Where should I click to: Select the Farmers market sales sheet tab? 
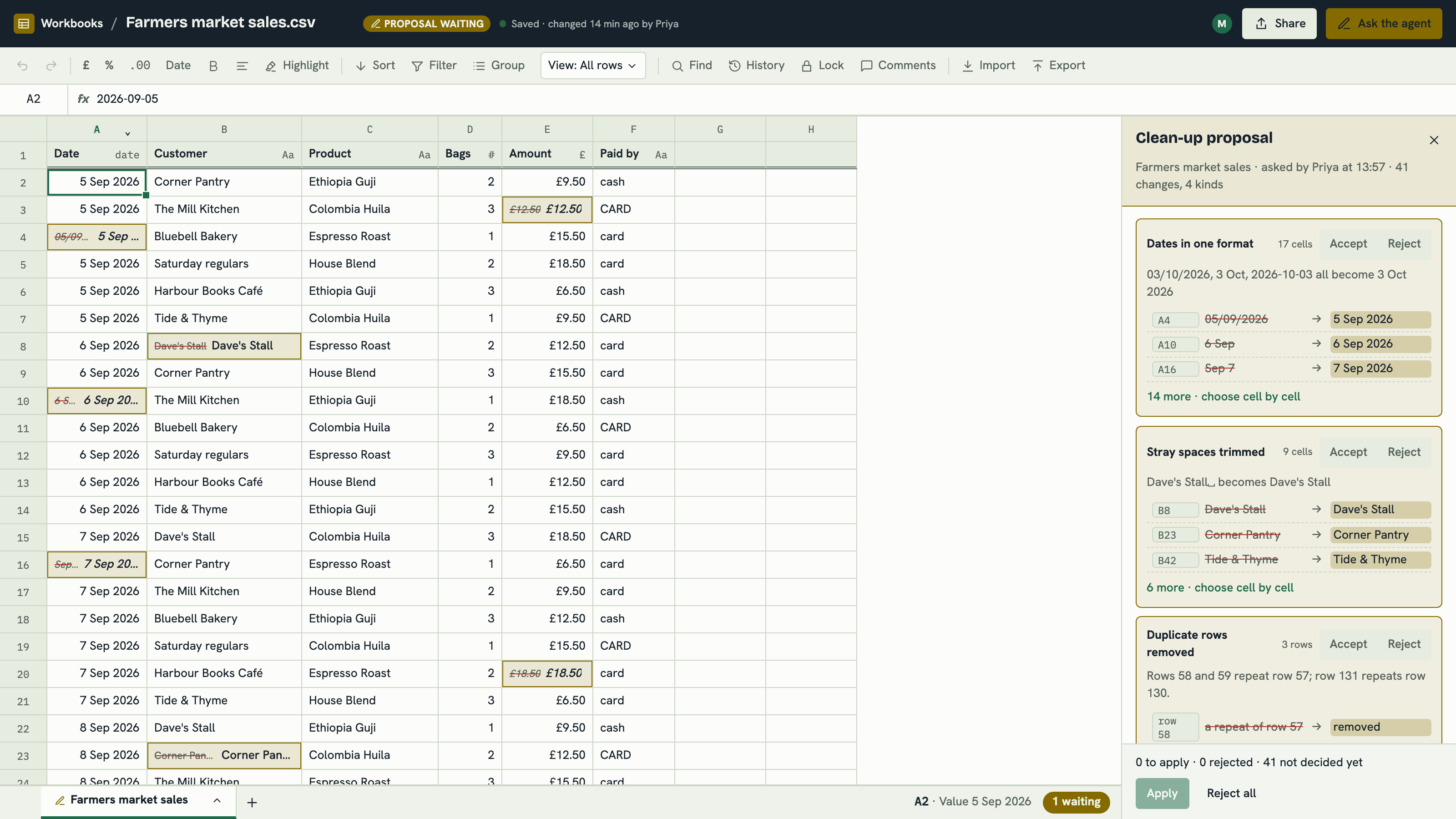point(138,800)
